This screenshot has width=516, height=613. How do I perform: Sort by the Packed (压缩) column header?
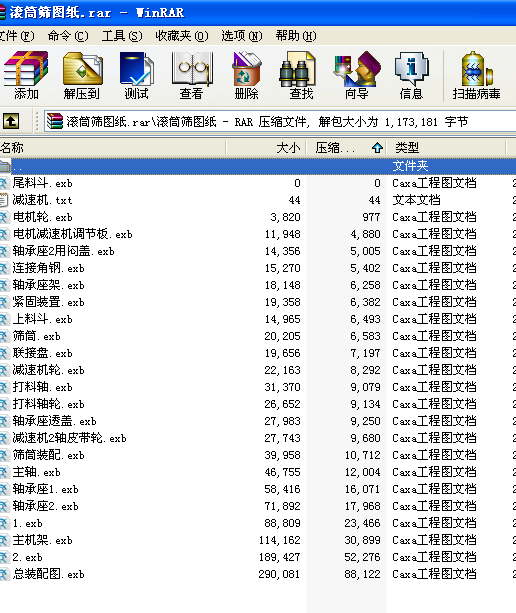pos(346,148)
